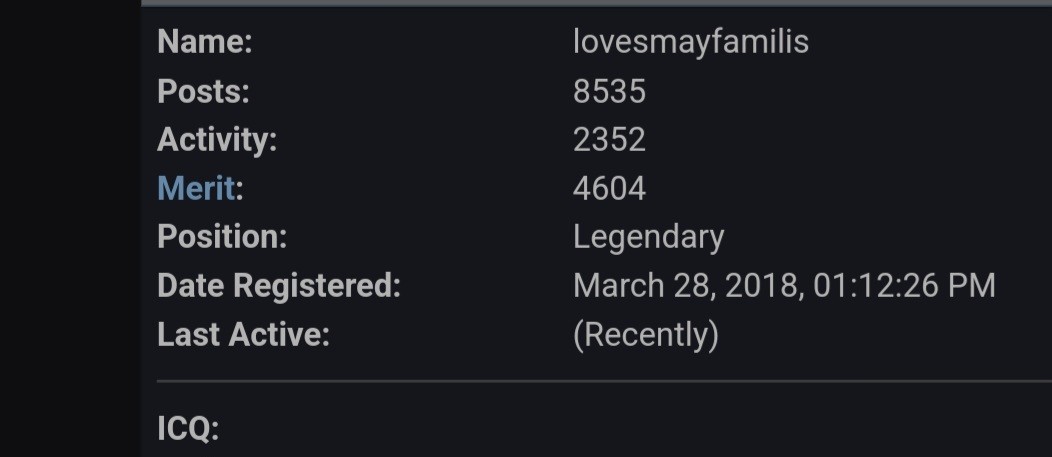The image size is (1052, 457).
Task: Select the post count 8535
Action: click(609, 91)
